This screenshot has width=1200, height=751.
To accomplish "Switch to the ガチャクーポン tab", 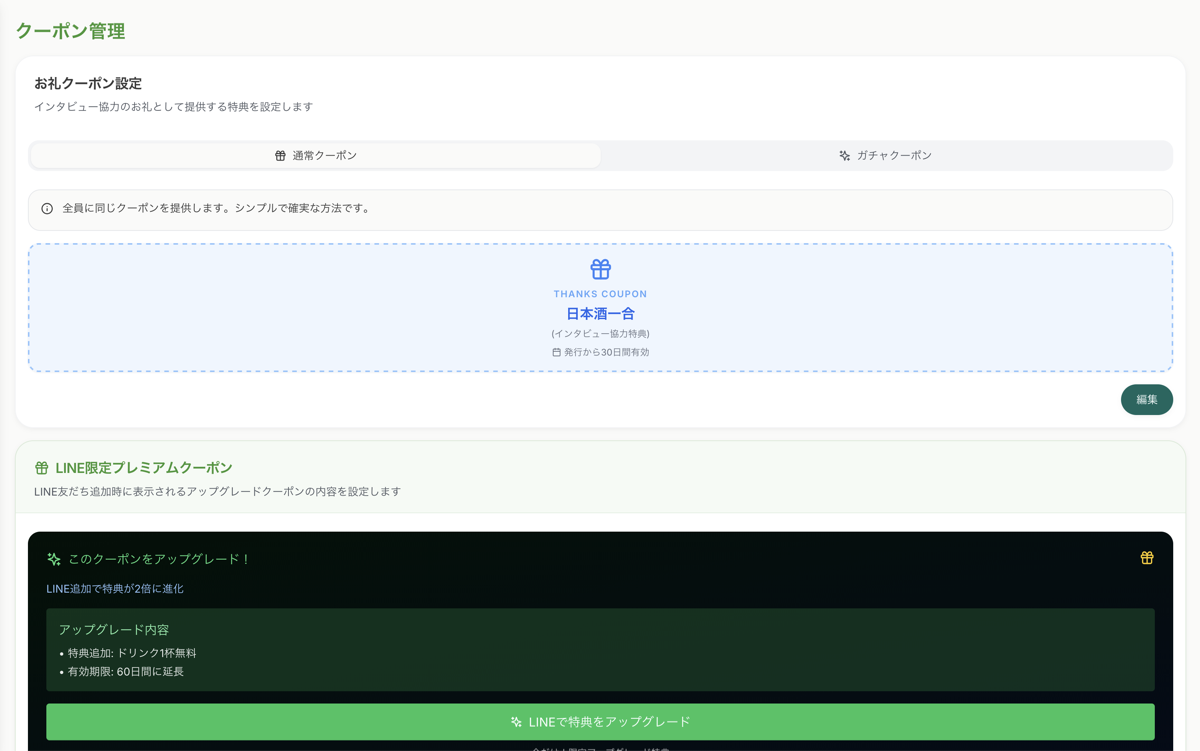I will click(885, 155).
